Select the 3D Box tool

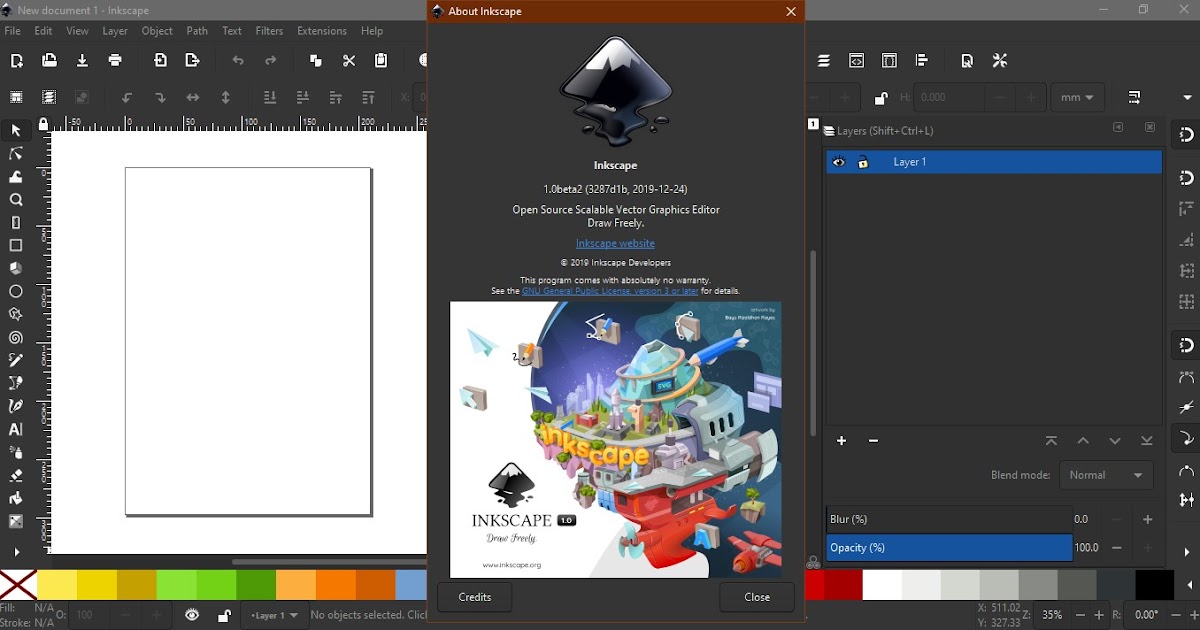tap(16, 269)
